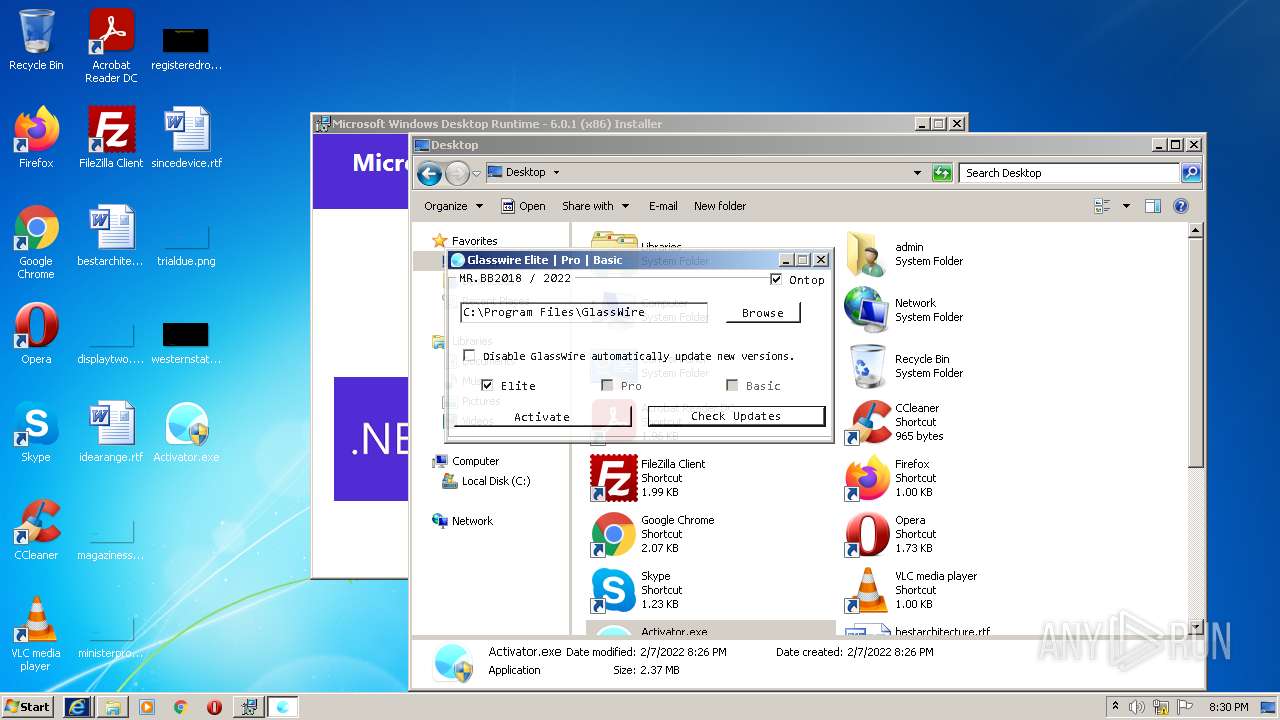Launch Skype desktop shortcut

(x=36, y=432)
